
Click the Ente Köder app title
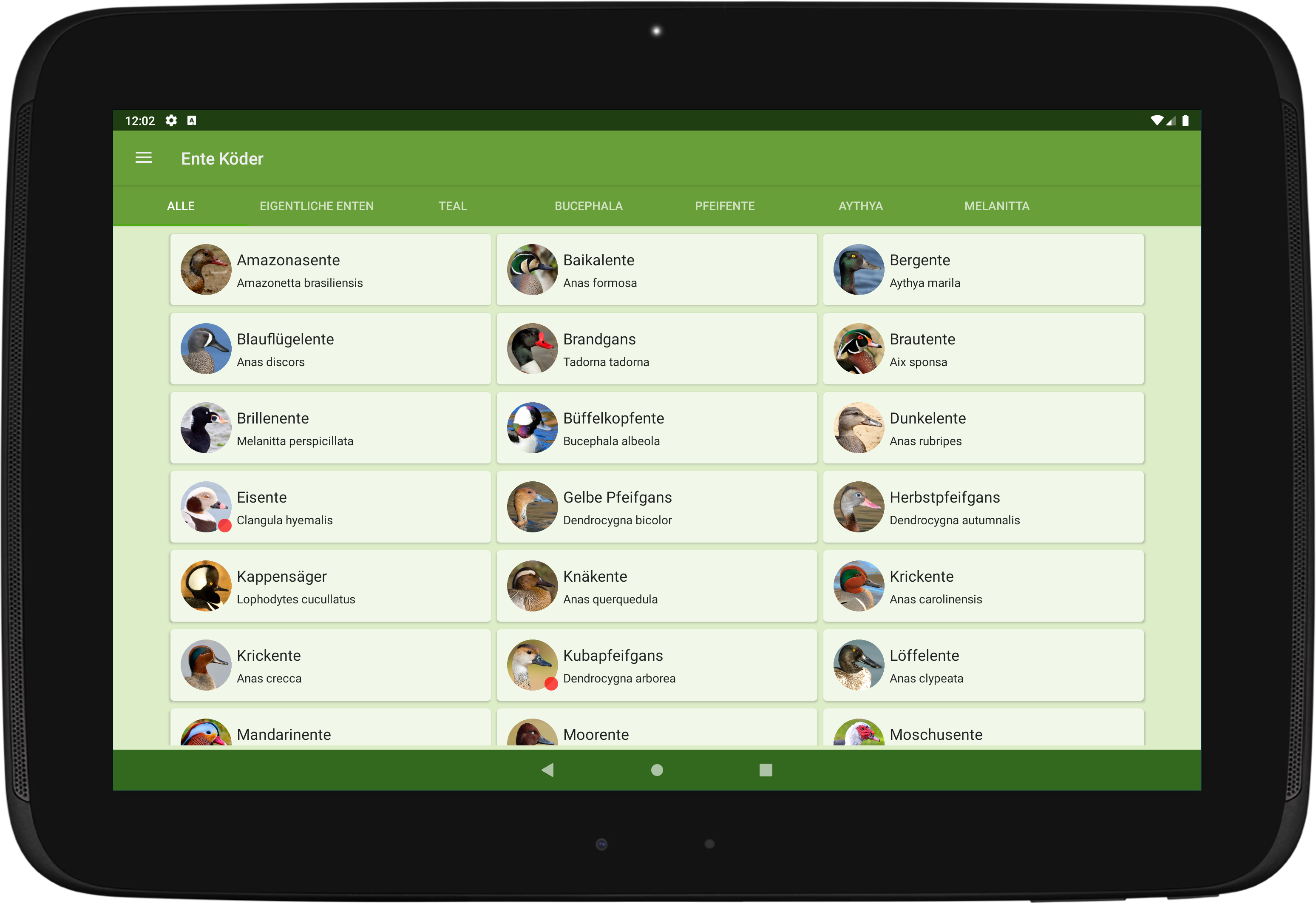click(222, 159)
